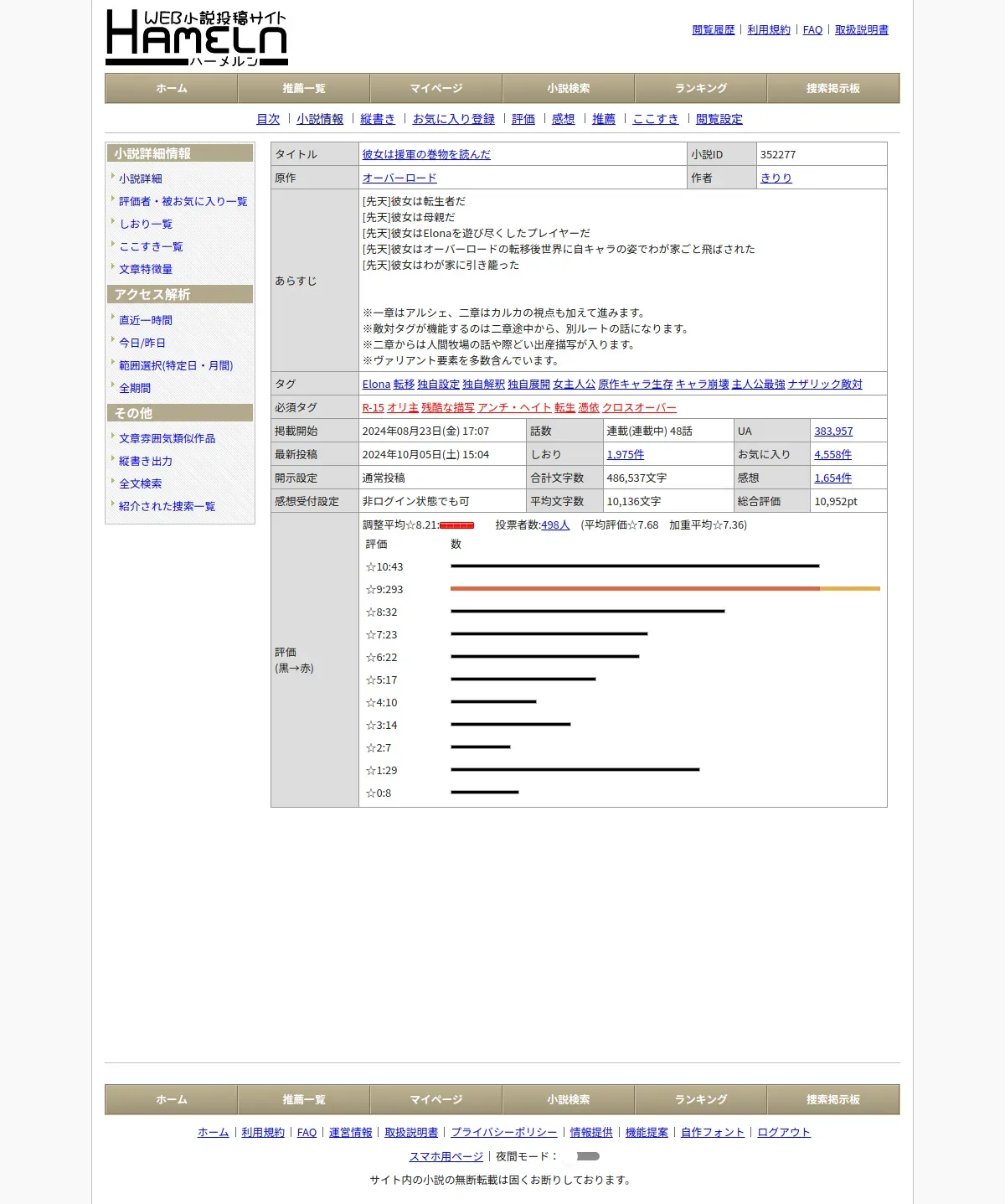Open 取扱説明書 link in the header
The image size is (1005, 1204).
coord(862,30)
